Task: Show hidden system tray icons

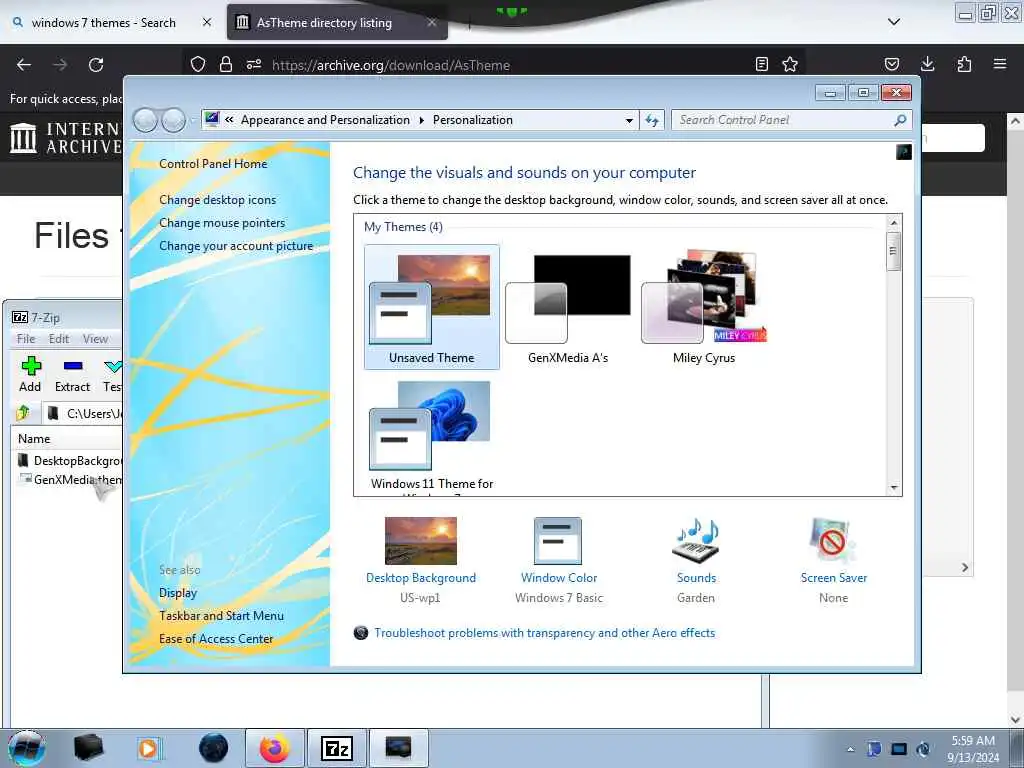Action: tap(850, 749)
